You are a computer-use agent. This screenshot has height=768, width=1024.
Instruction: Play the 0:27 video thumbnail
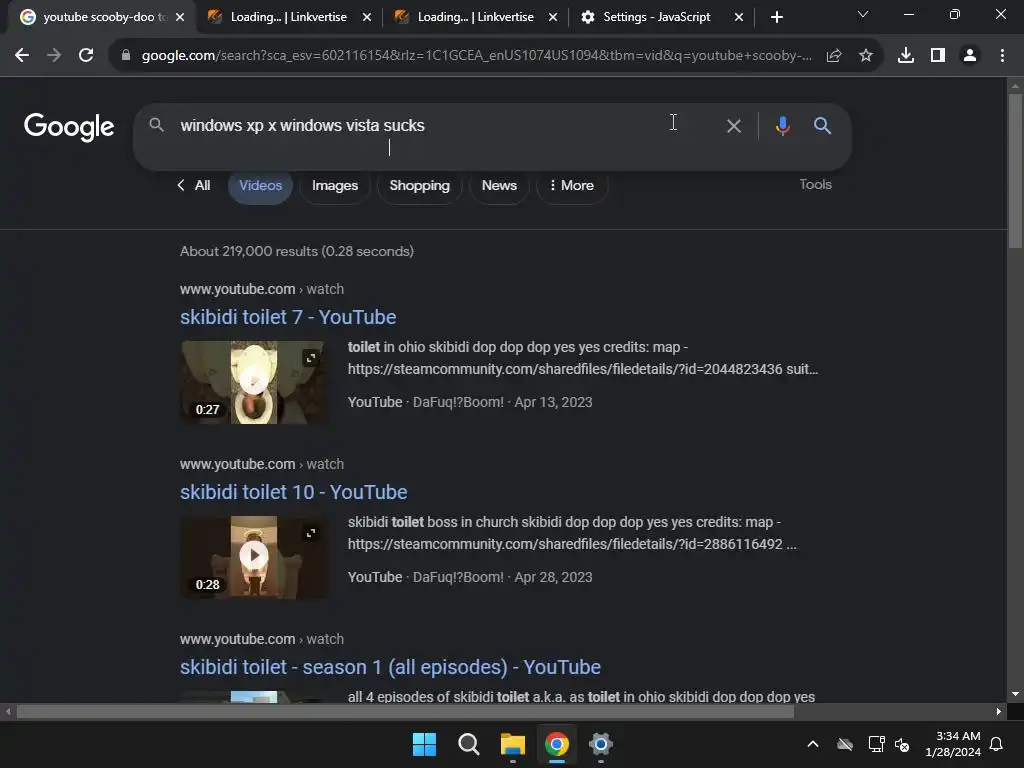point(253,382)
